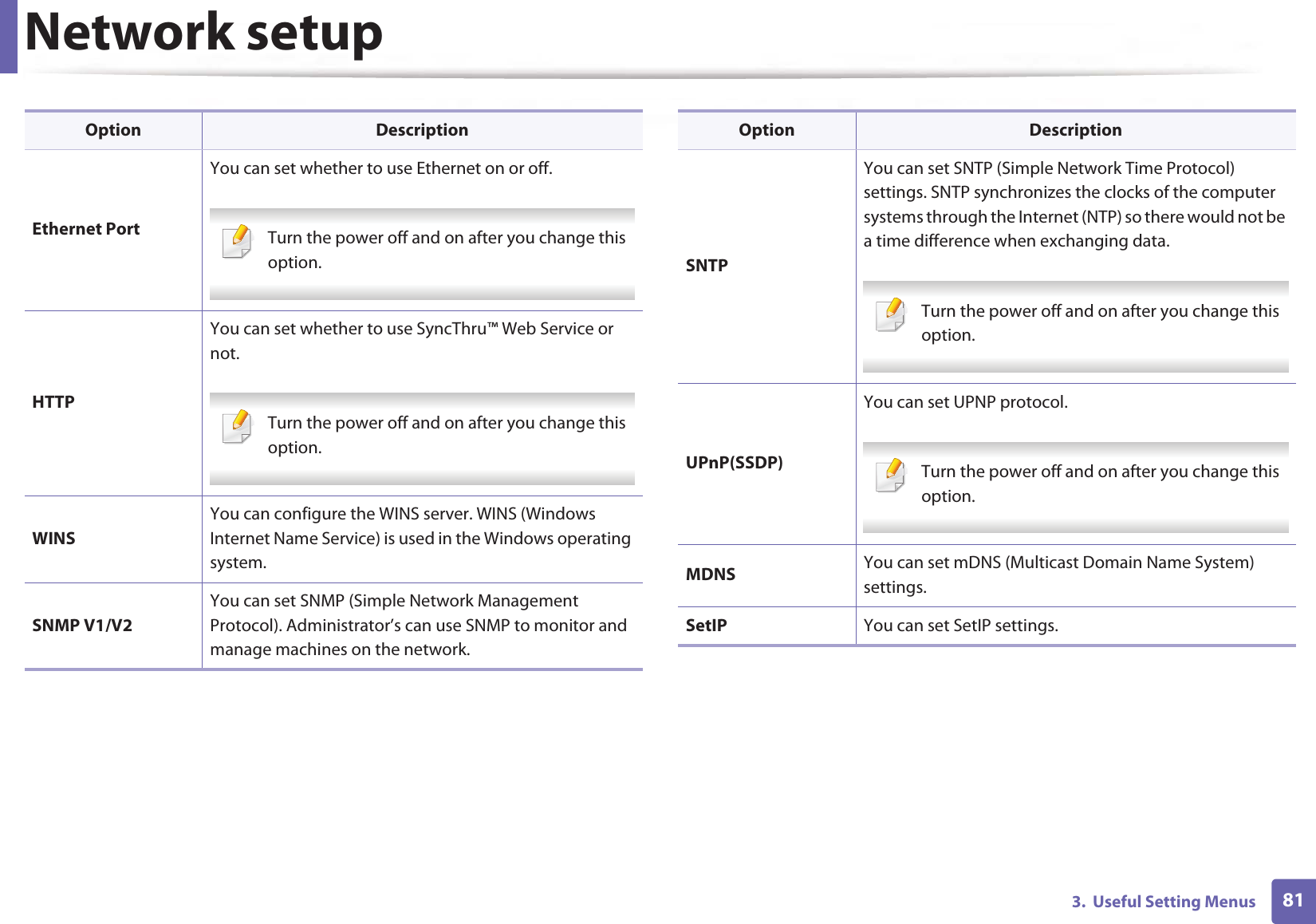This screenshot has width=1316, height=924.
Task: Select the UPnP(SSDP) option label
Action: (734, 463)
